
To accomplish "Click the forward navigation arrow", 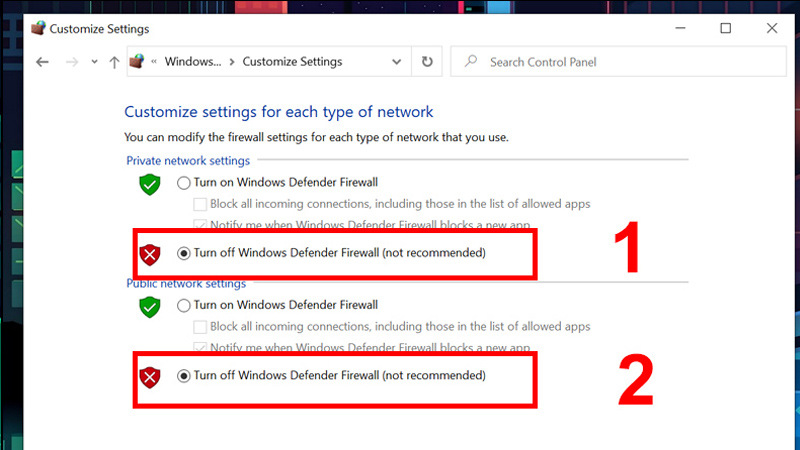I will (x=72, y=62).
